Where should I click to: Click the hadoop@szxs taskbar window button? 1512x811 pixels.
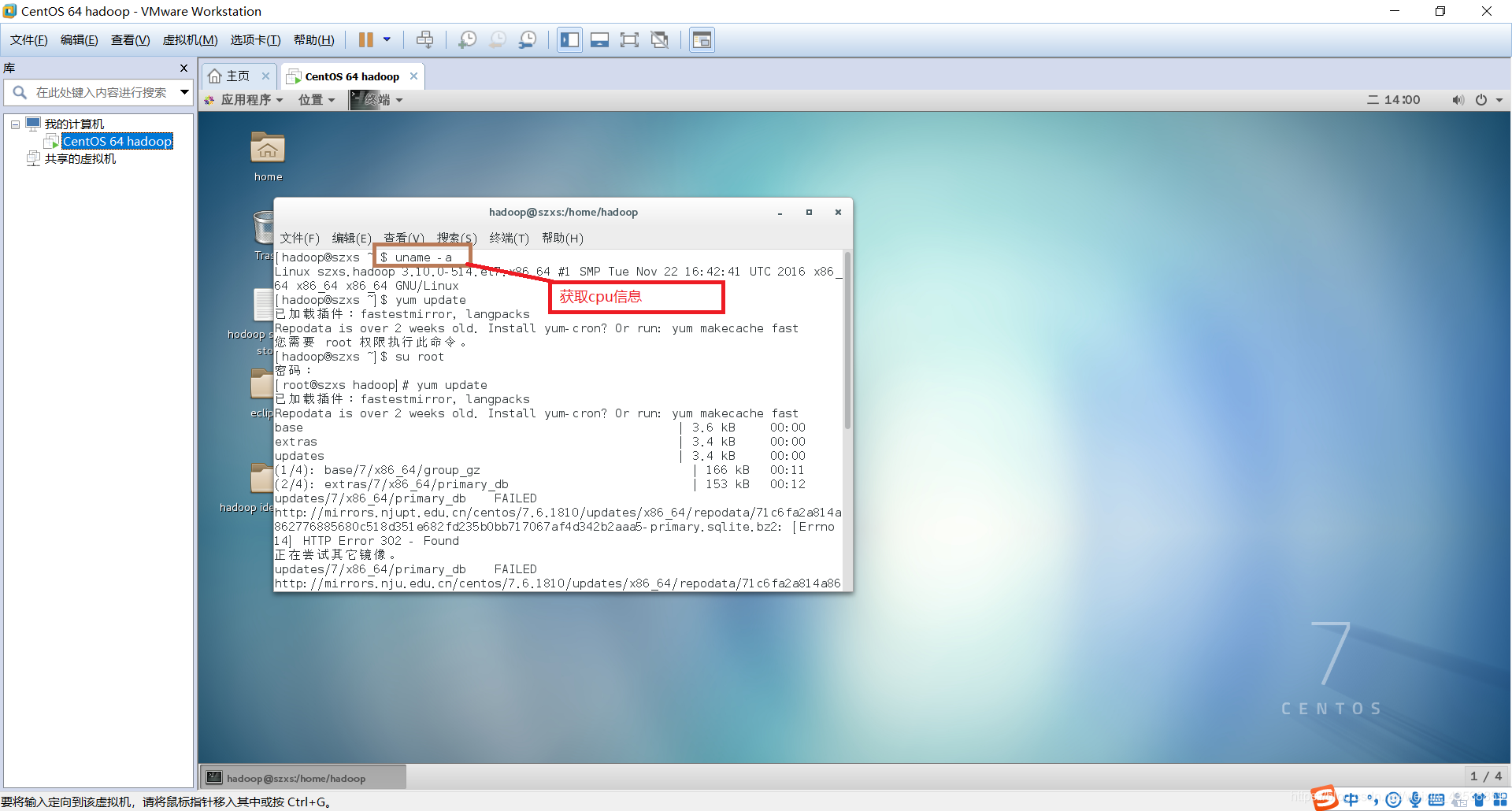coord(303,778)
